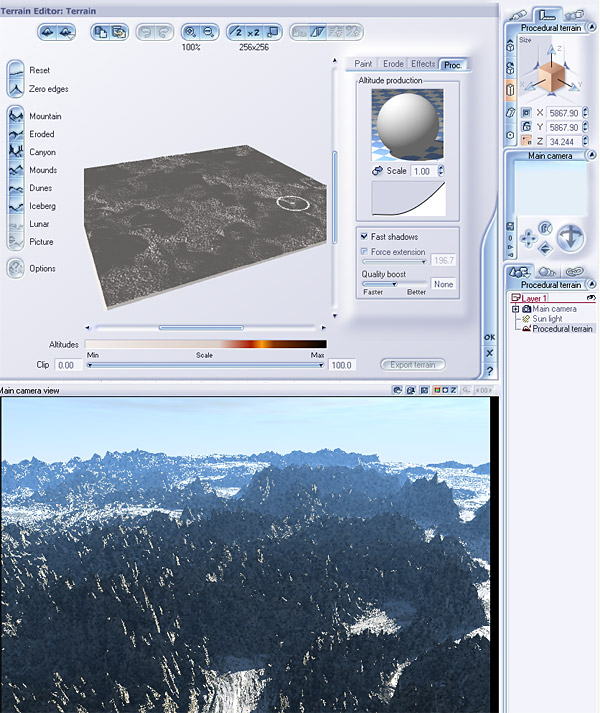Select the Proc. tab
600x713 pixels.
point(453,65)
